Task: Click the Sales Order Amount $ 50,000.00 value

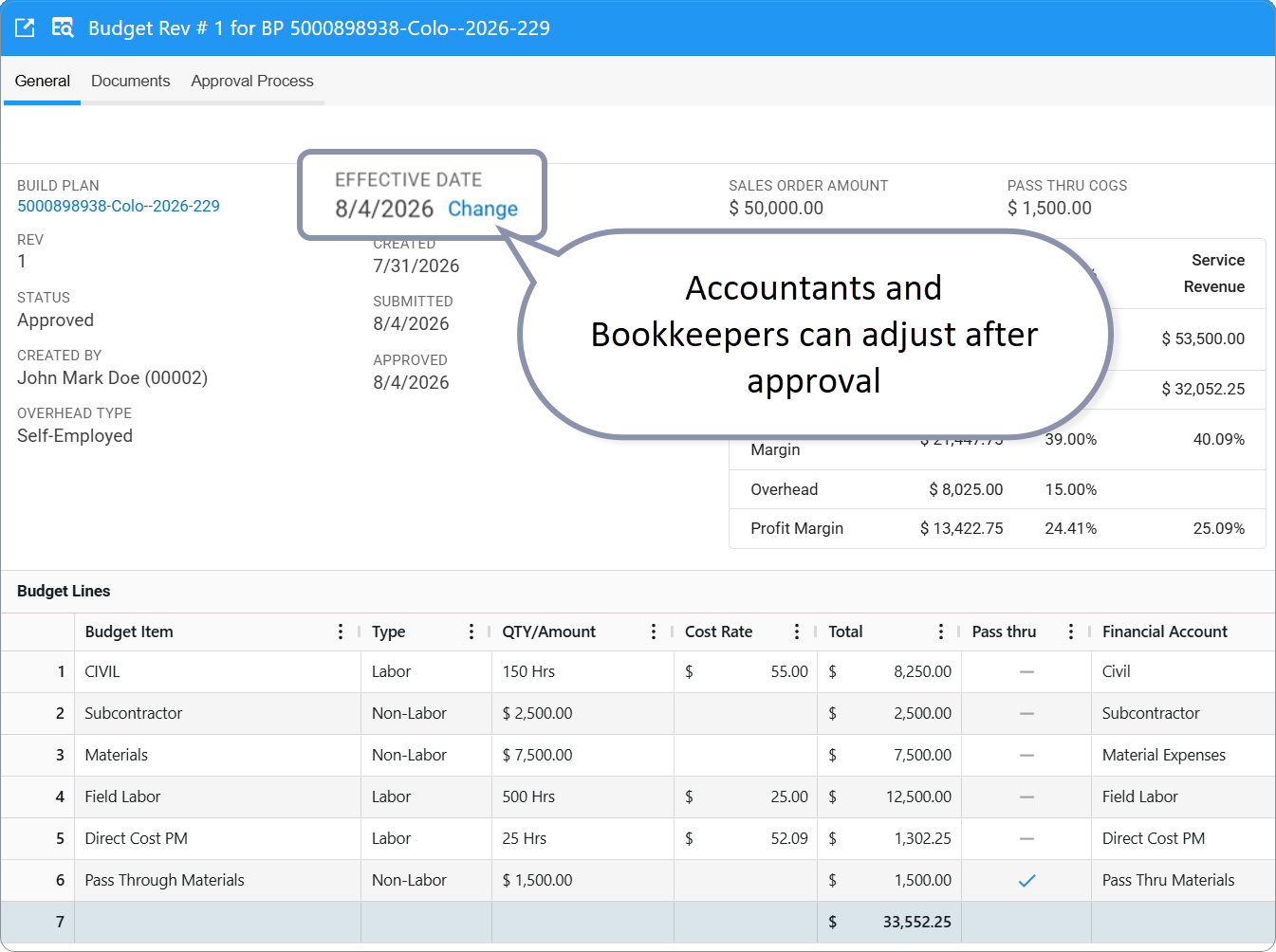Action: [x=776, y=208]
